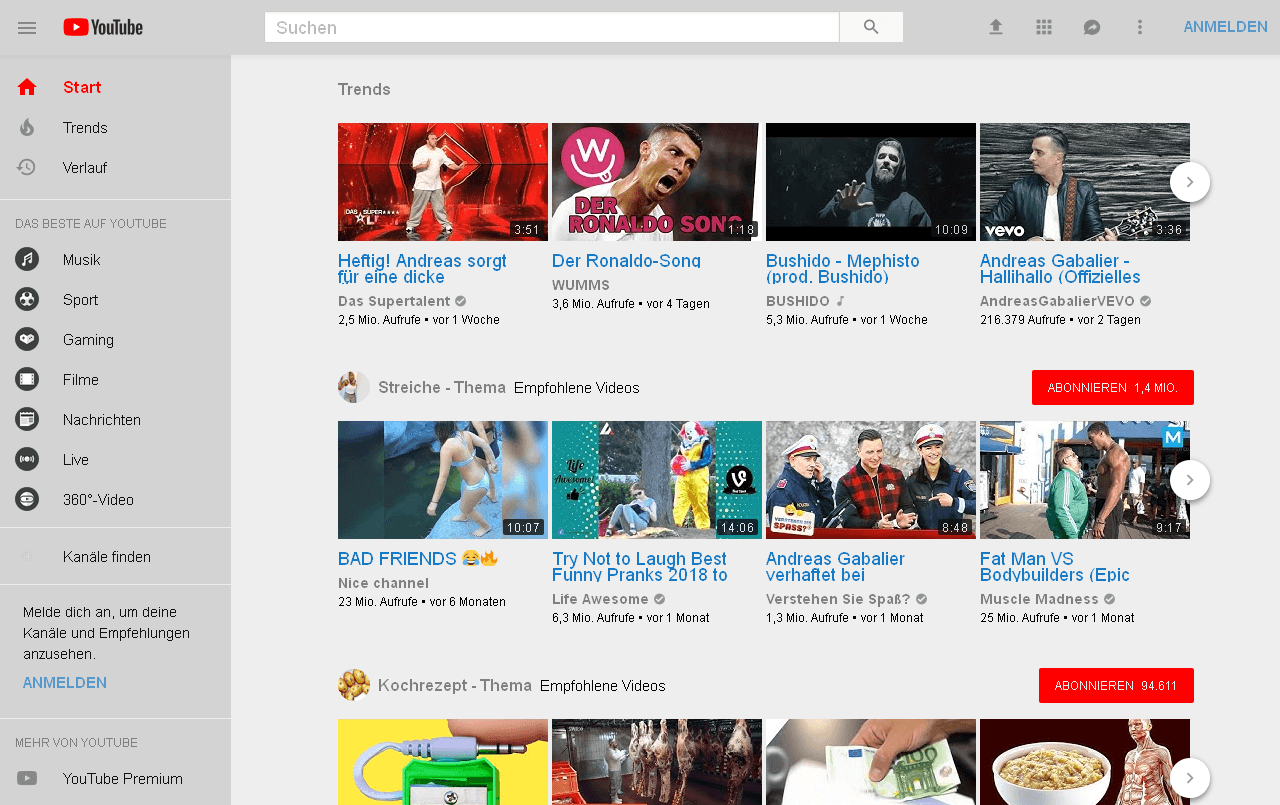This screenshot has width=1280, height=805.
Task: Click the Nachrichten news icon
Action: pos(27,419)
